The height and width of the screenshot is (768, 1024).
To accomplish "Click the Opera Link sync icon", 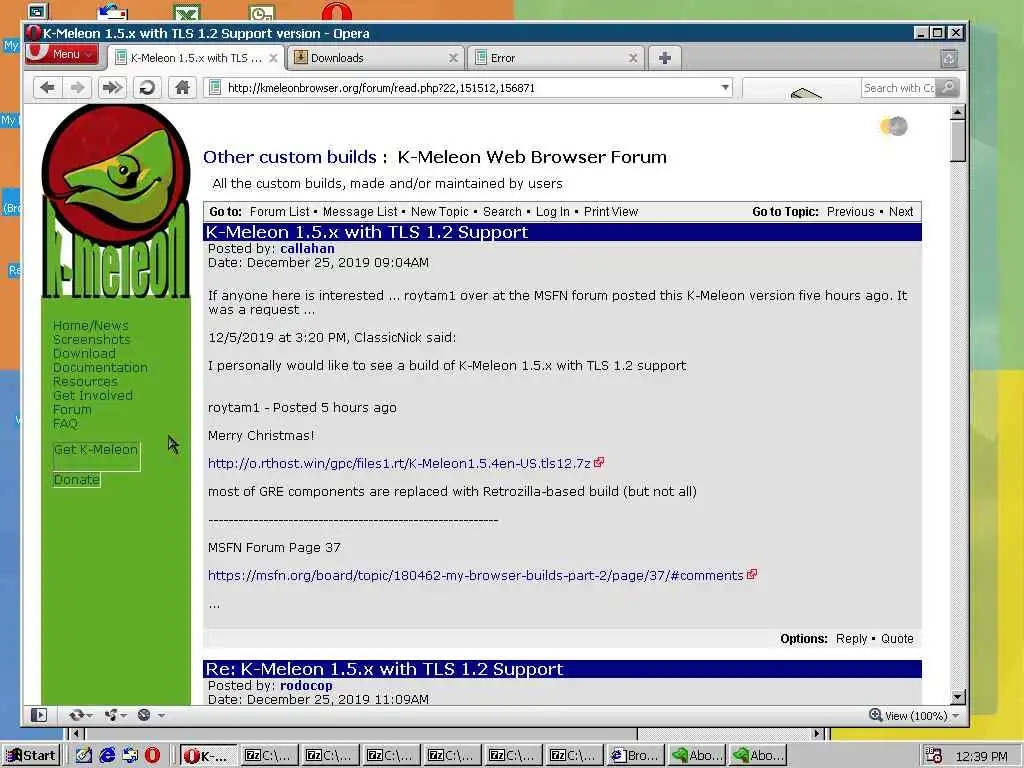I will coord(77,715).
